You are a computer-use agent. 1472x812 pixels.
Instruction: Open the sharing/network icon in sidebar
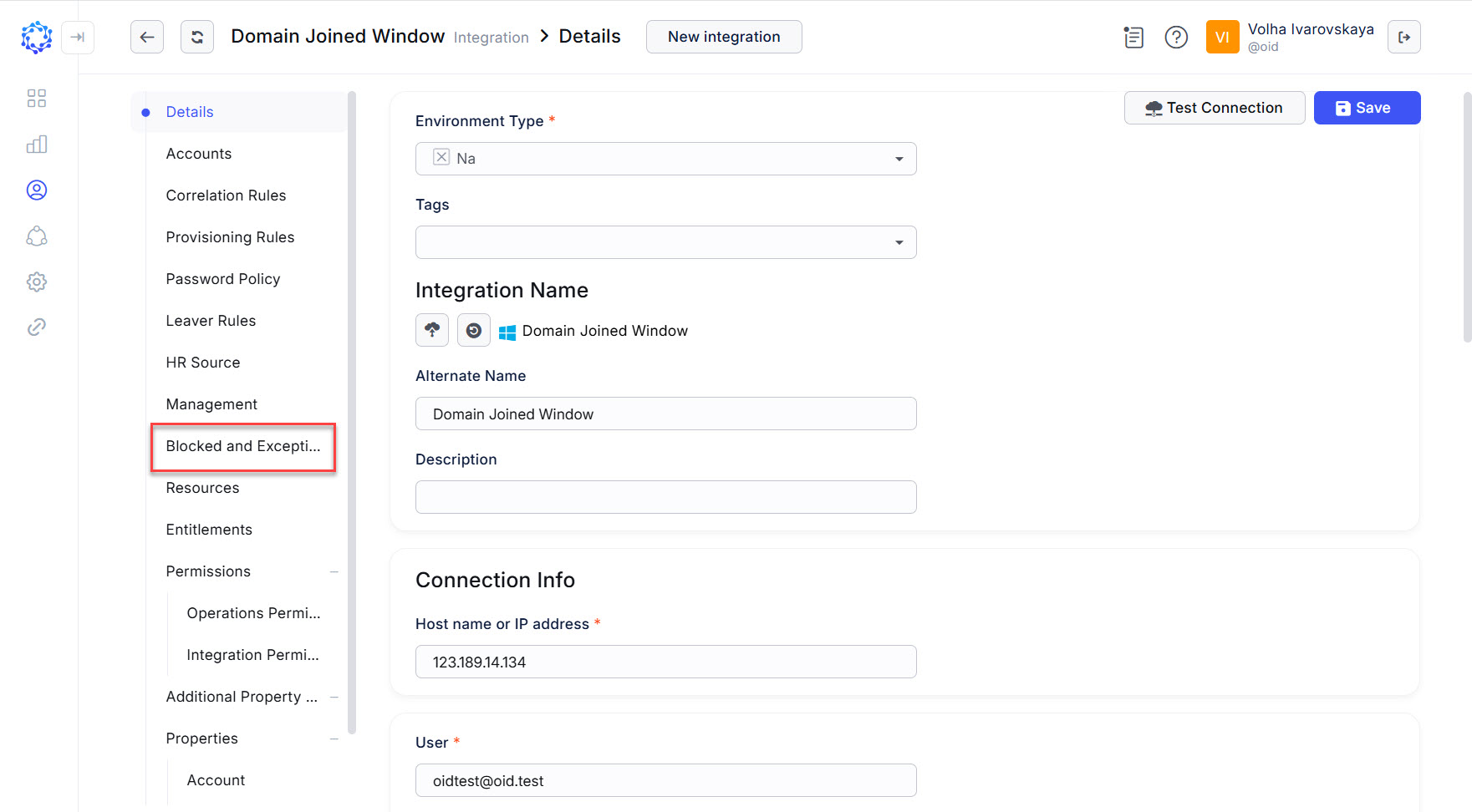37,236
